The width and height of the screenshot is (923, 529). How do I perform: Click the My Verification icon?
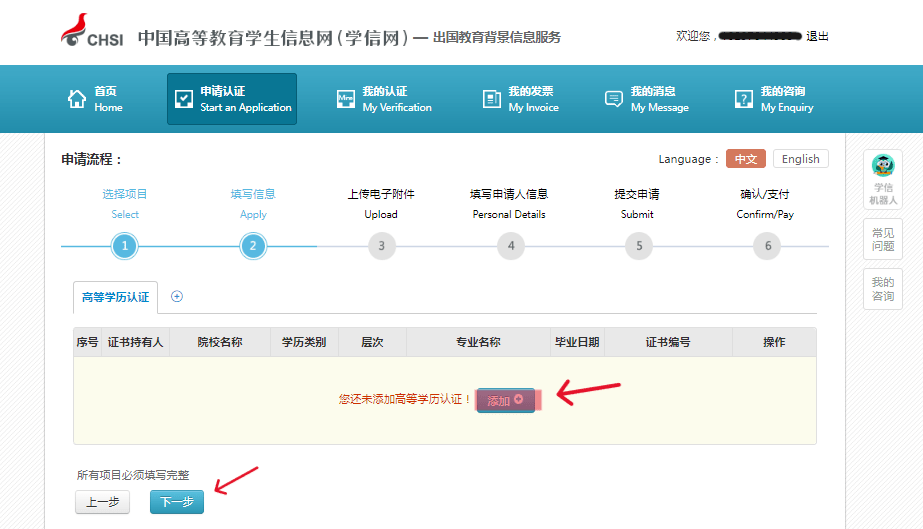point(346,99)
